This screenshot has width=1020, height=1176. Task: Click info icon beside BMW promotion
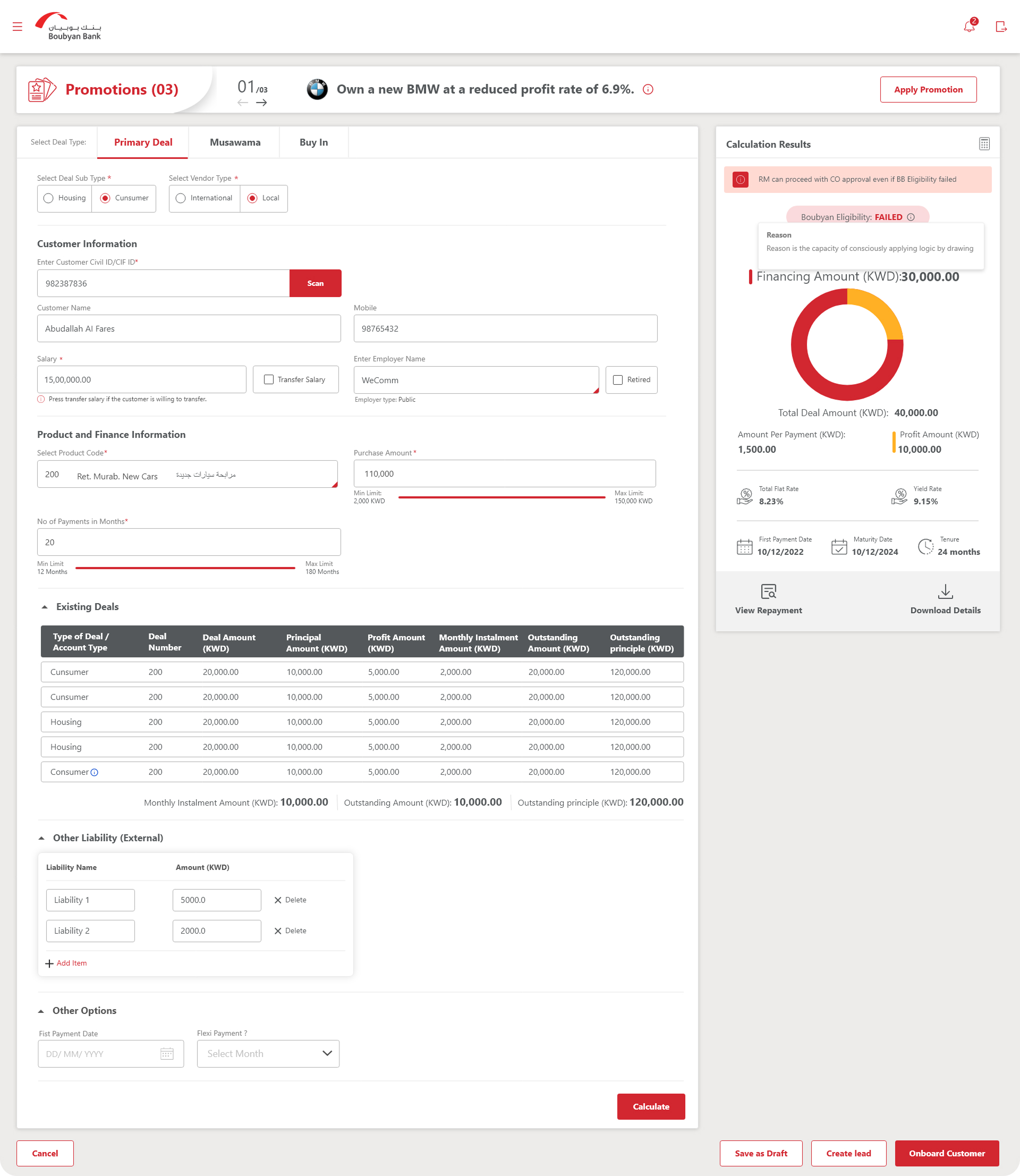pos(648,89)
